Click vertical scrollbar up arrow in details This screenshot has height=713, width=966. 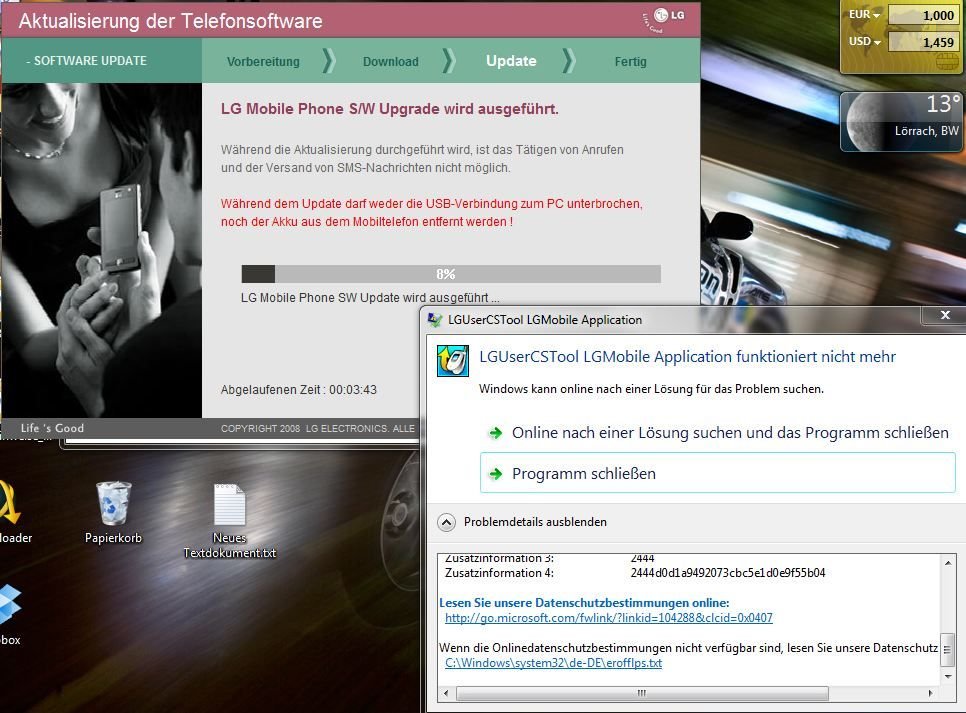pos(948,563)
